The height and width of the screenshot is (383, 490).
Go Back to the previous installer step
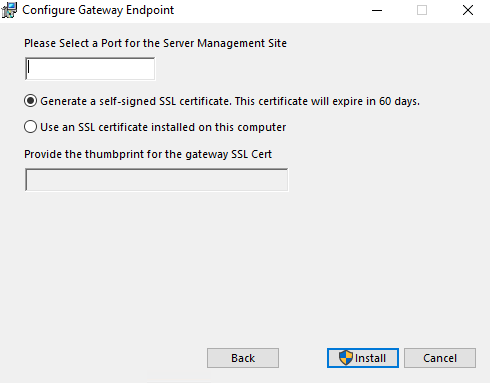click(x=243, y=358)
